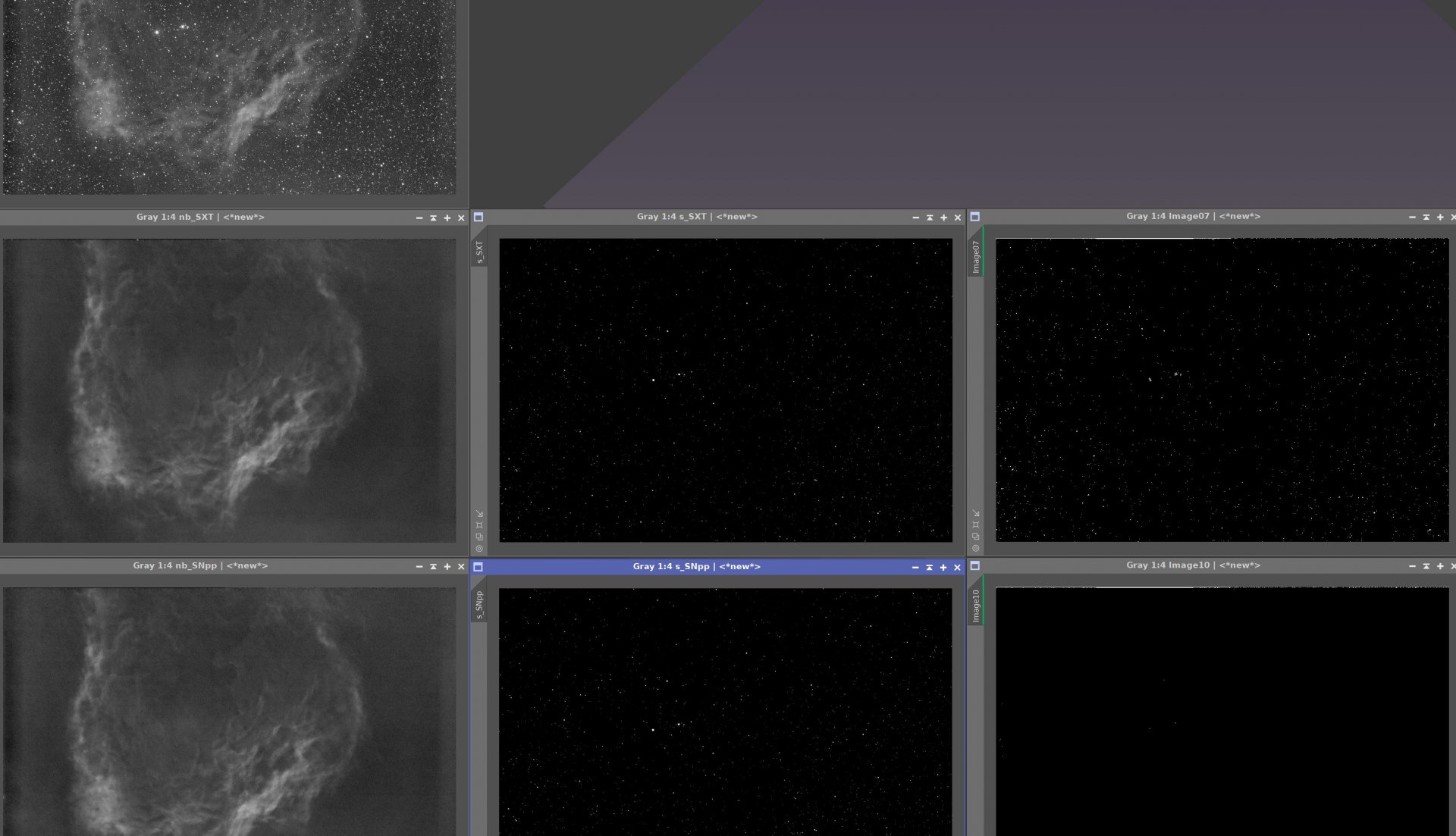Click the square frame icon in s_SXT window sidebar
The height and width of the screenshot is (836, 1456).
pos(479,524)
